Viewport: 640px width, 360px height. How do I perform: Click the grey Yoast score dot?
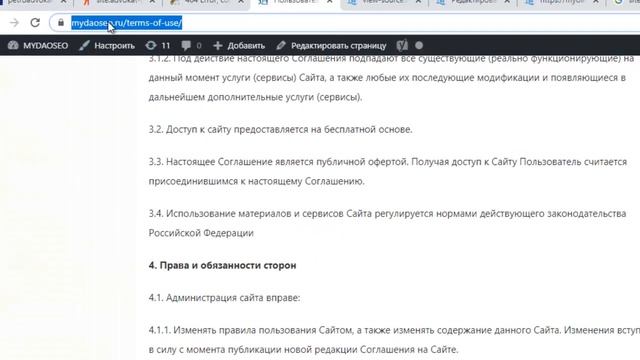click(x=419, y=45)
